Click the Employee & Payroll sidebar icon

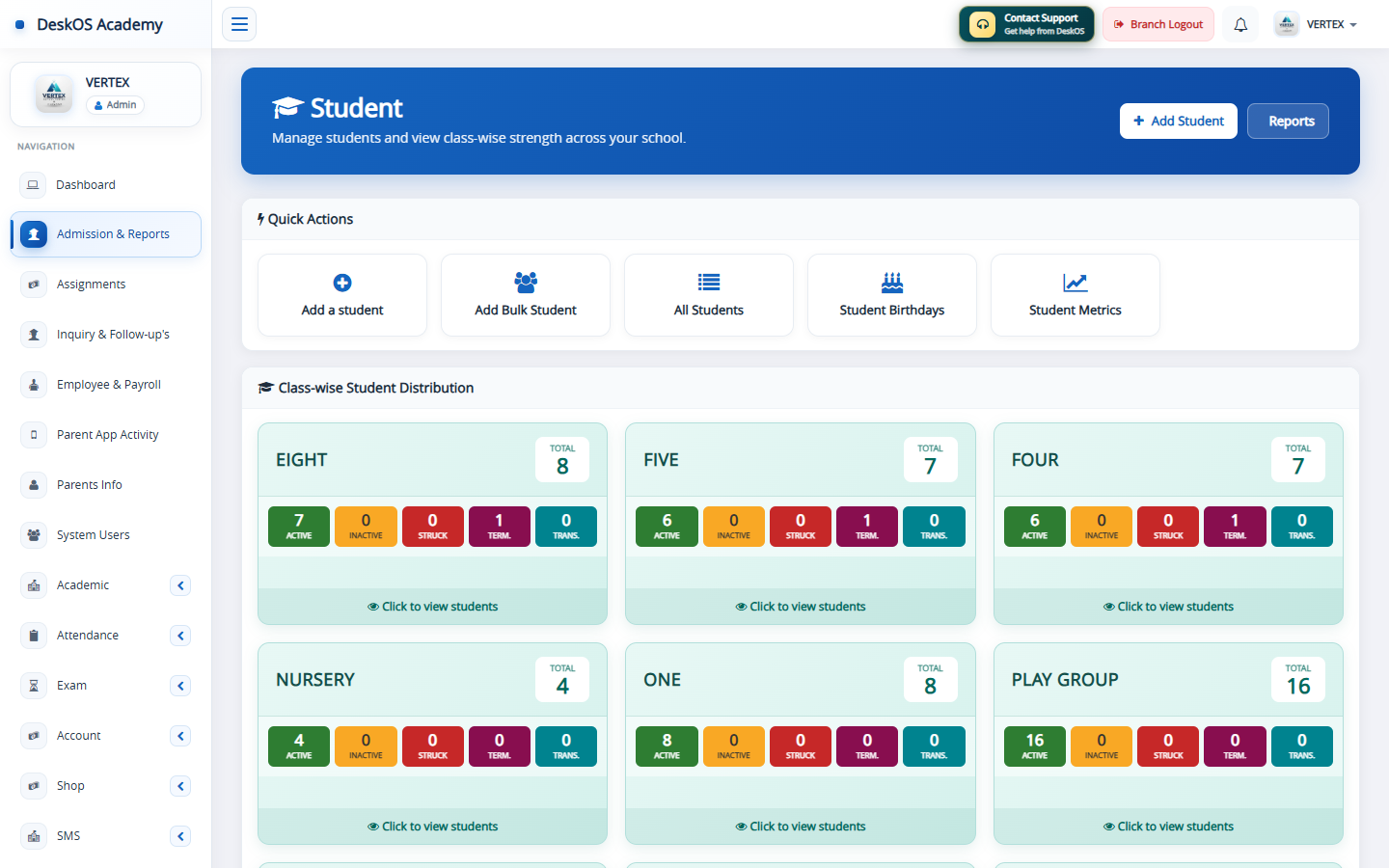pos(34,385)
